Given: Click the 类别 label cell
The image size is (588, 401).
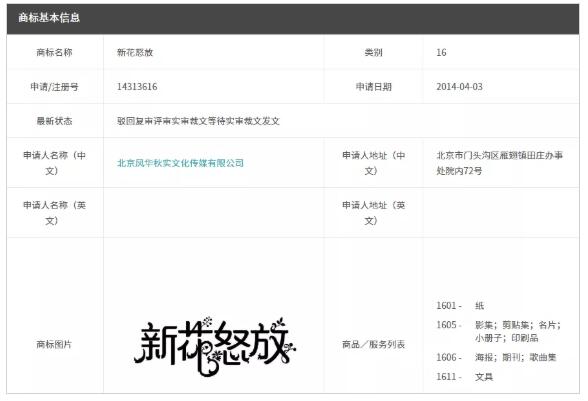Looking at the screenshot, I should (x=374, y=53).
